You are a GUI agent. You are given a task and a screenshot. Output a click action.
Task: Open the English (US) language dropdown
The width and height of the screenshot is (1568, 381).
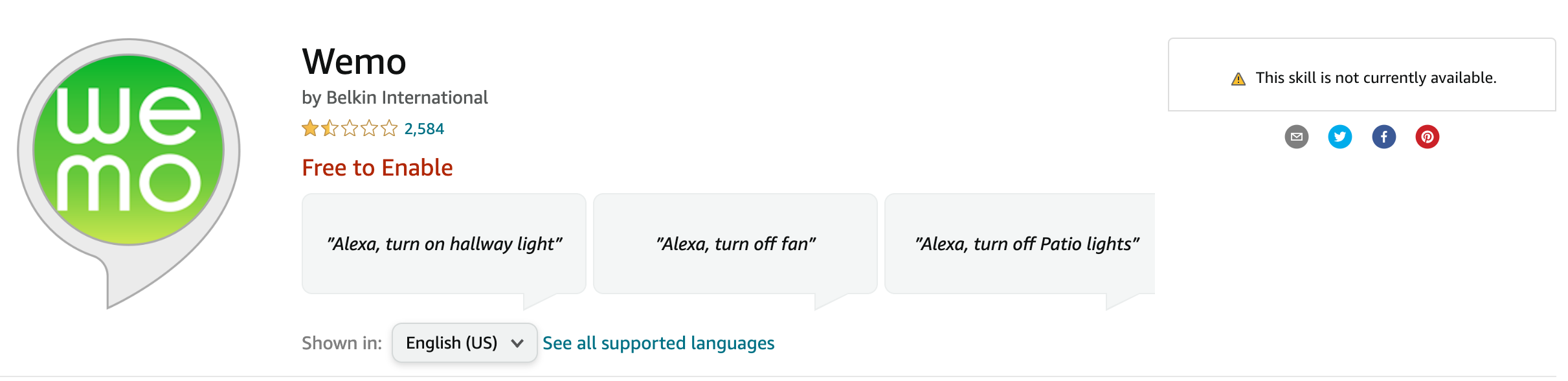point(464,343)
